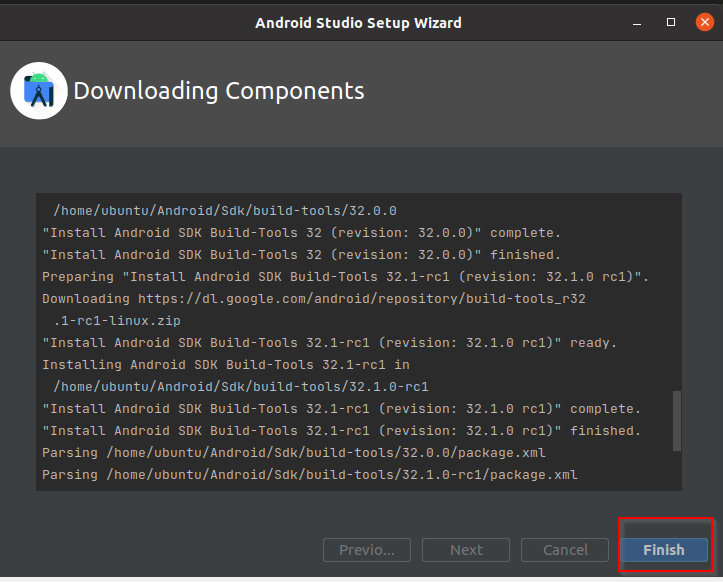This screenshot has width=723, height=582.
Task: Click the 'Downloading https://dl.google.com' log line
Action: pyautogui.click(x=314, y=299)
